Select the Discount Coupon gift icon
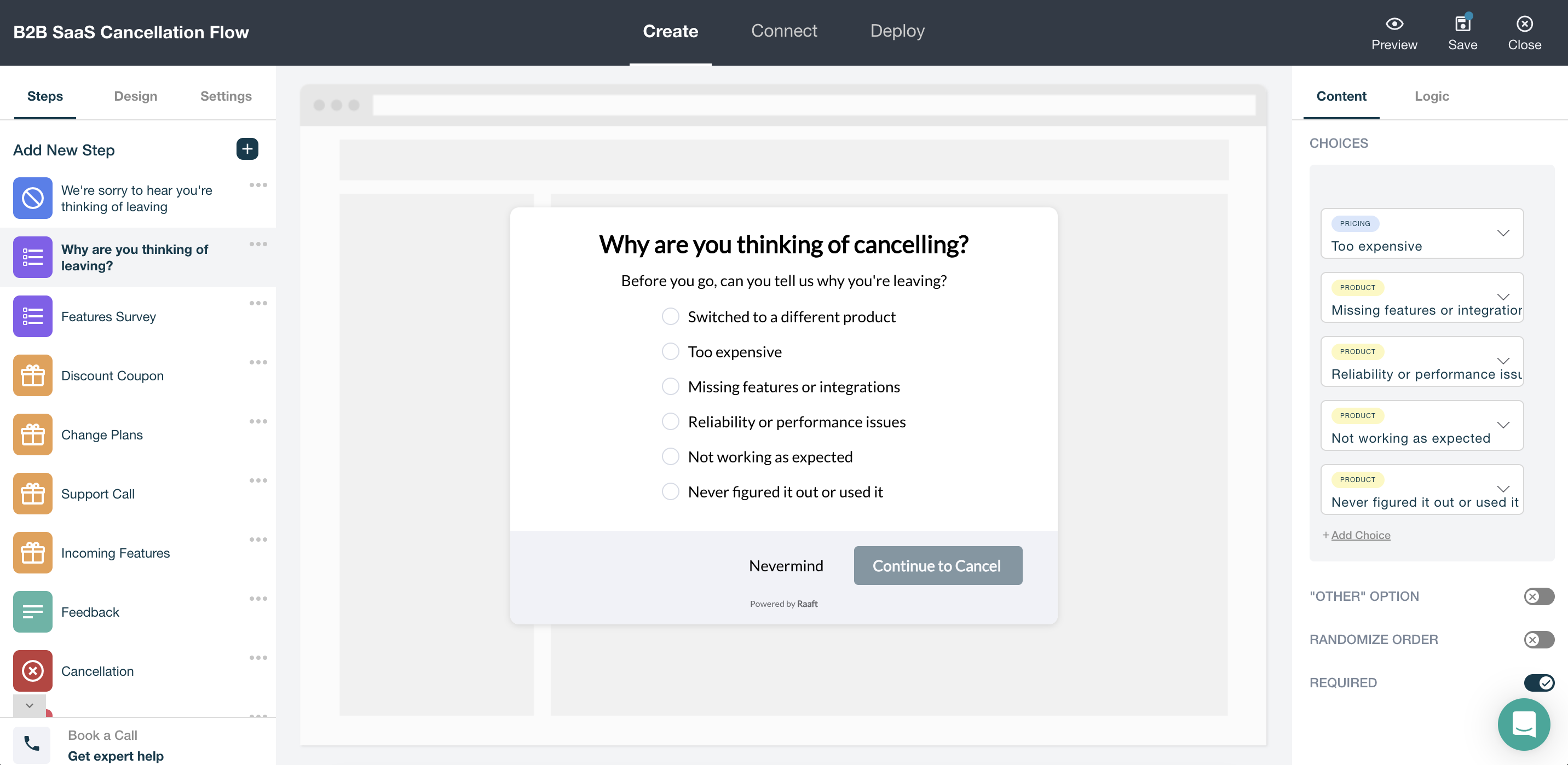This screenshot has width=1568, height=765. tap(33, 375)
